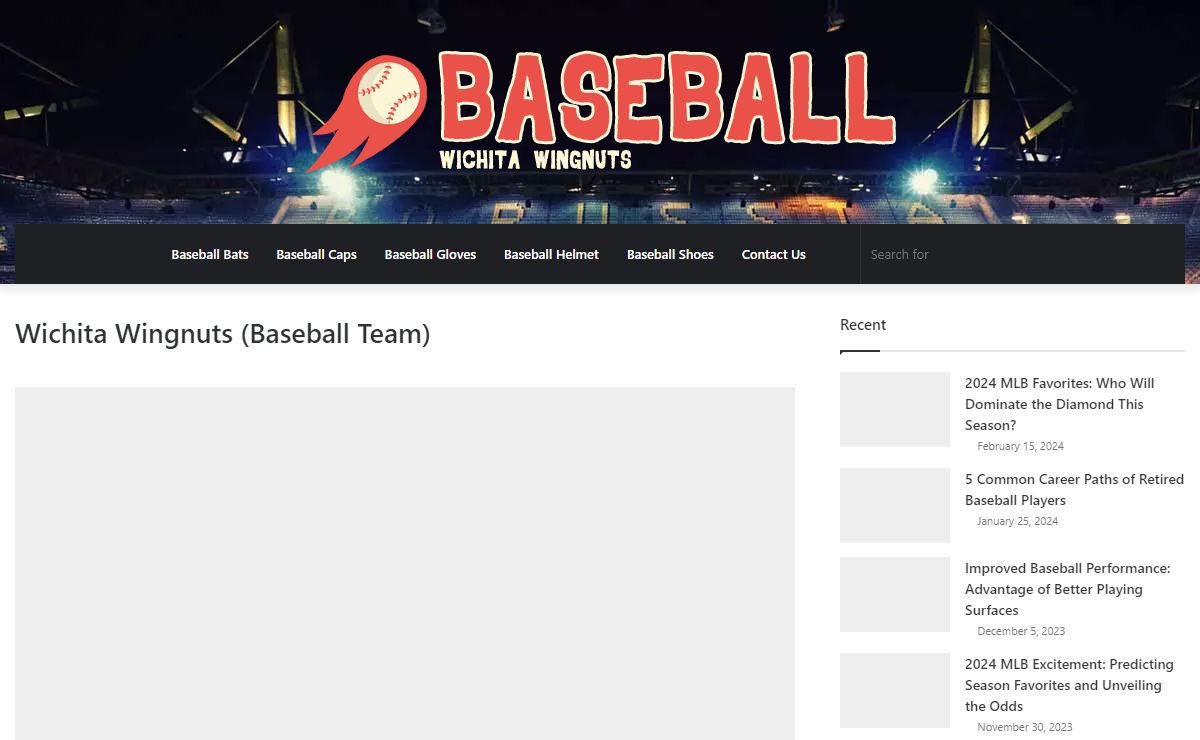Image resolution: width=1200 pixels, height=740 pixels.
Task: Click thumbnail beside '5 Common Career Paths'
Action: coord(895,505)
